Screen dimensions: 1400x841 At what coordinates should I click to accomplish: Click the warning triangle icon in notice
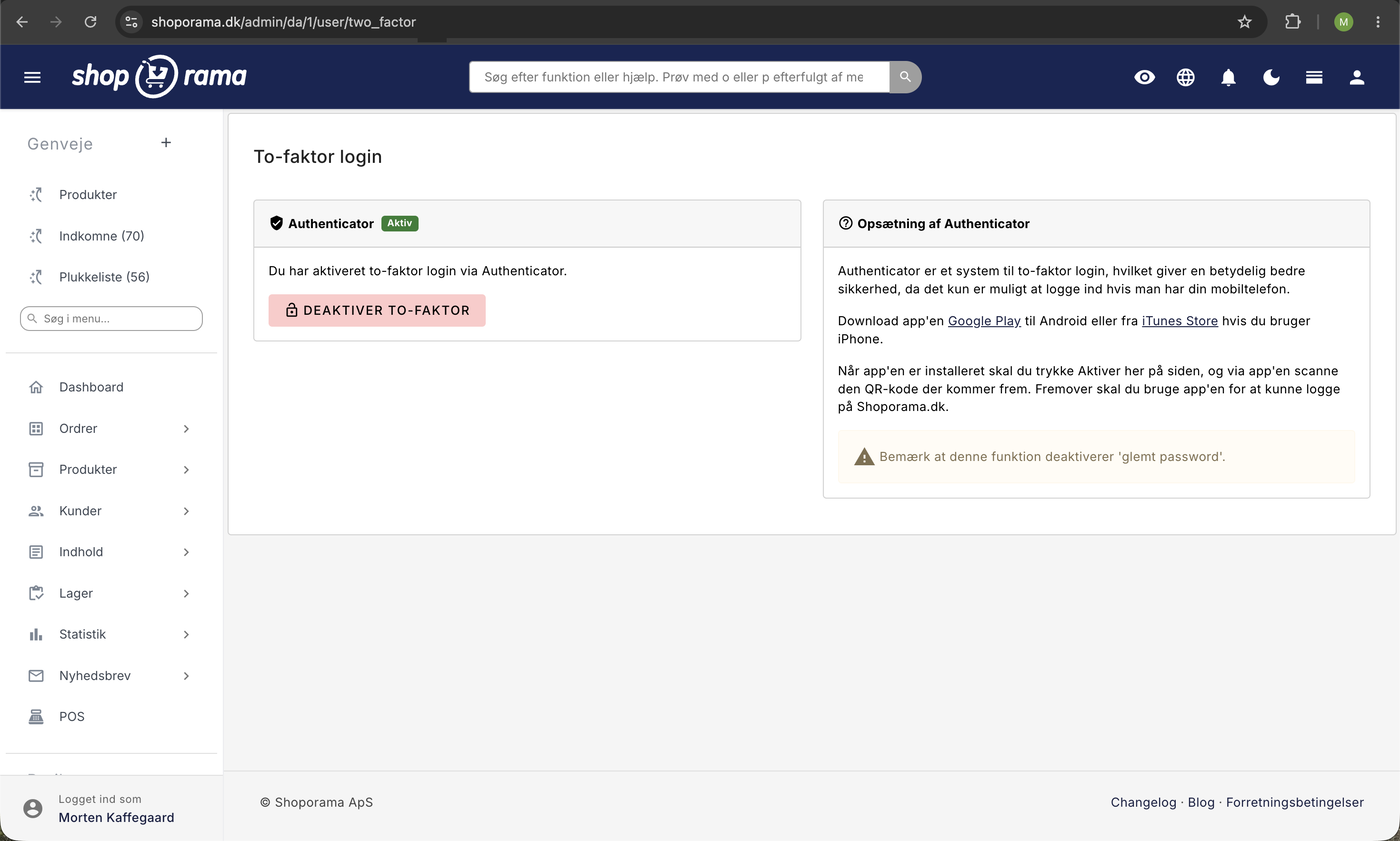[x=864, y=457]
